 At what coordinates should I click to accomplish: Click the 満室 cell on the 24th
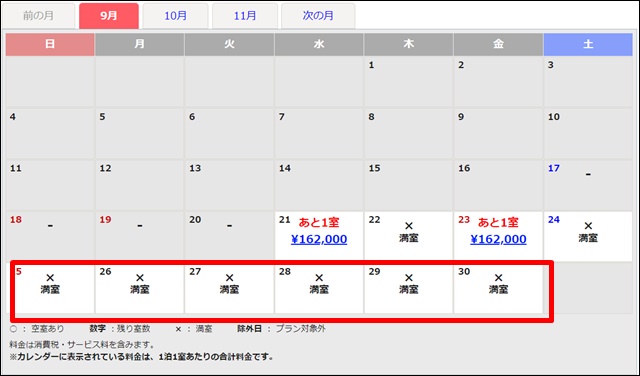point(588,236)
